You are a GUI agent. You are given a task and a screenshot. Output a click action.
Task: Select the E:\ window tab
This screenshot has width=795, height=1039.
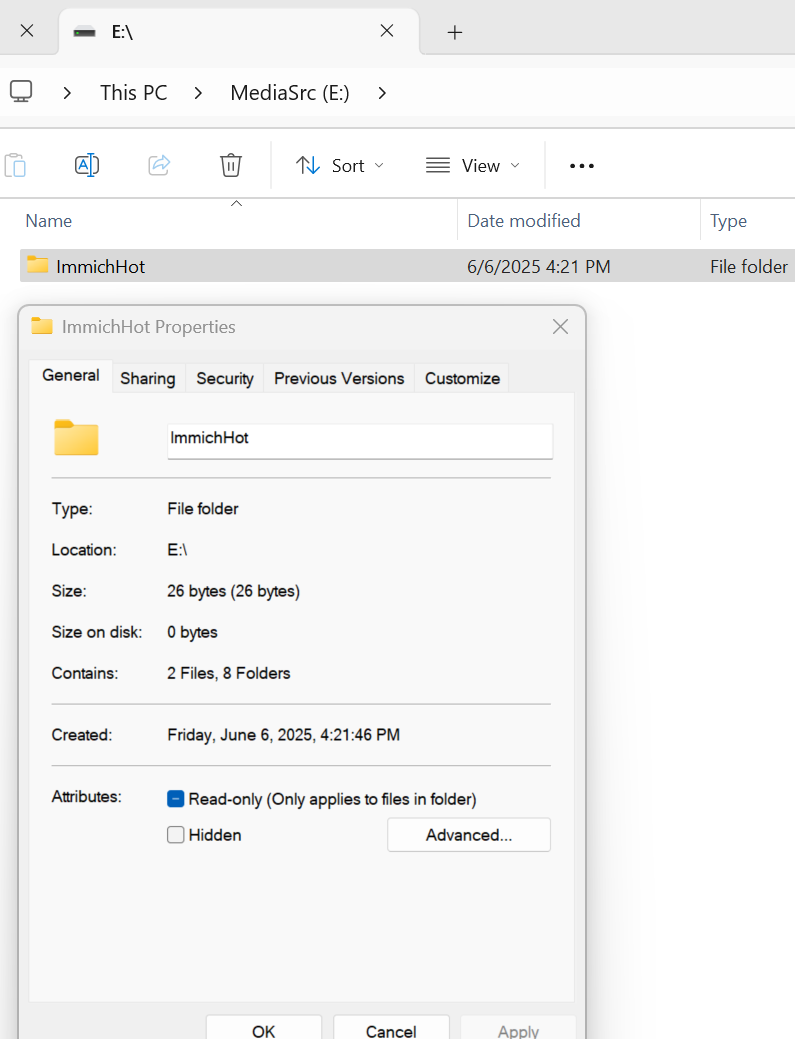point(238,32)
